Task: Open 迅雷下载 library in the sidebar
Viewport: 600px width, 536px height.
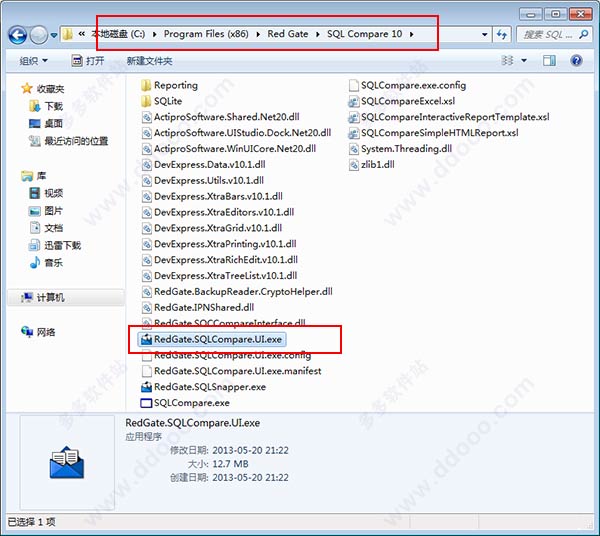Action: [x=55, y=245]
